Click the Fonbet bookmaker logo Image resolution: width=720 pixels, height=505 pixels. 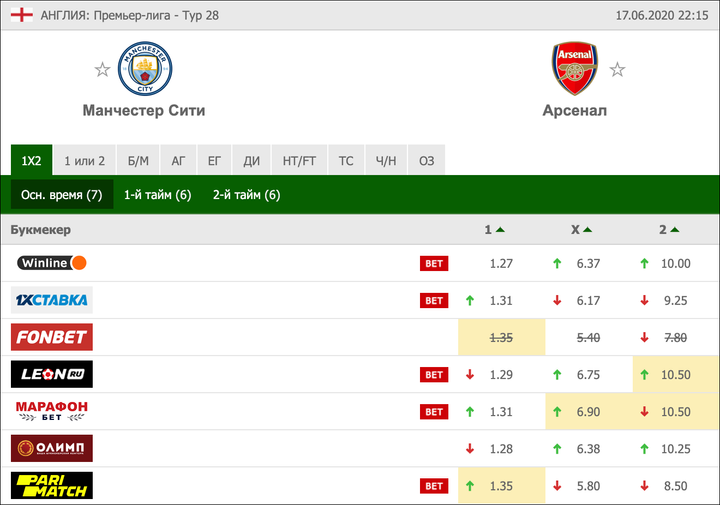pyautogui.click(x=52, y=337)
